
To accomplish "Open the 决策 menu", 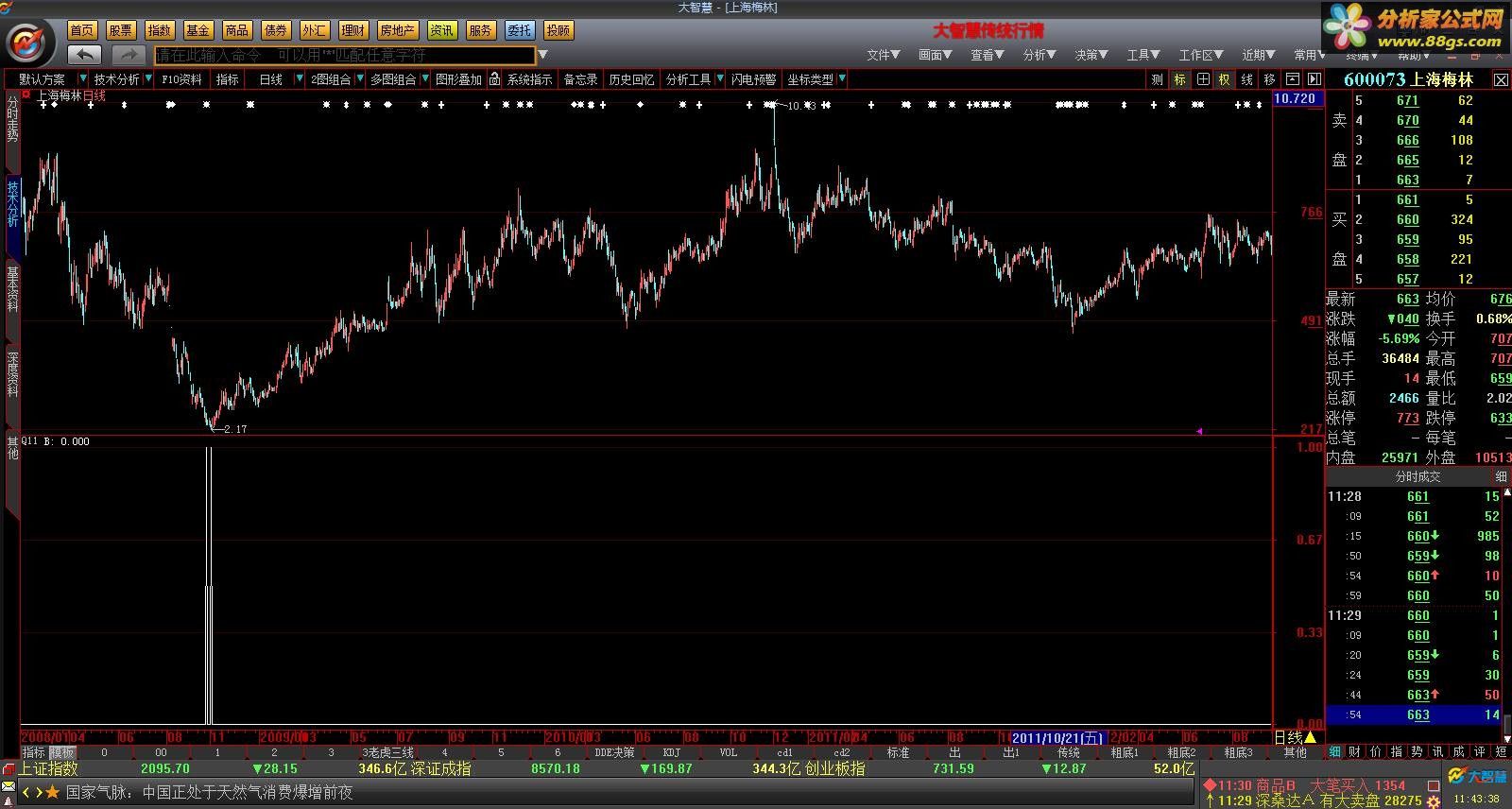I will point(1091,55).
